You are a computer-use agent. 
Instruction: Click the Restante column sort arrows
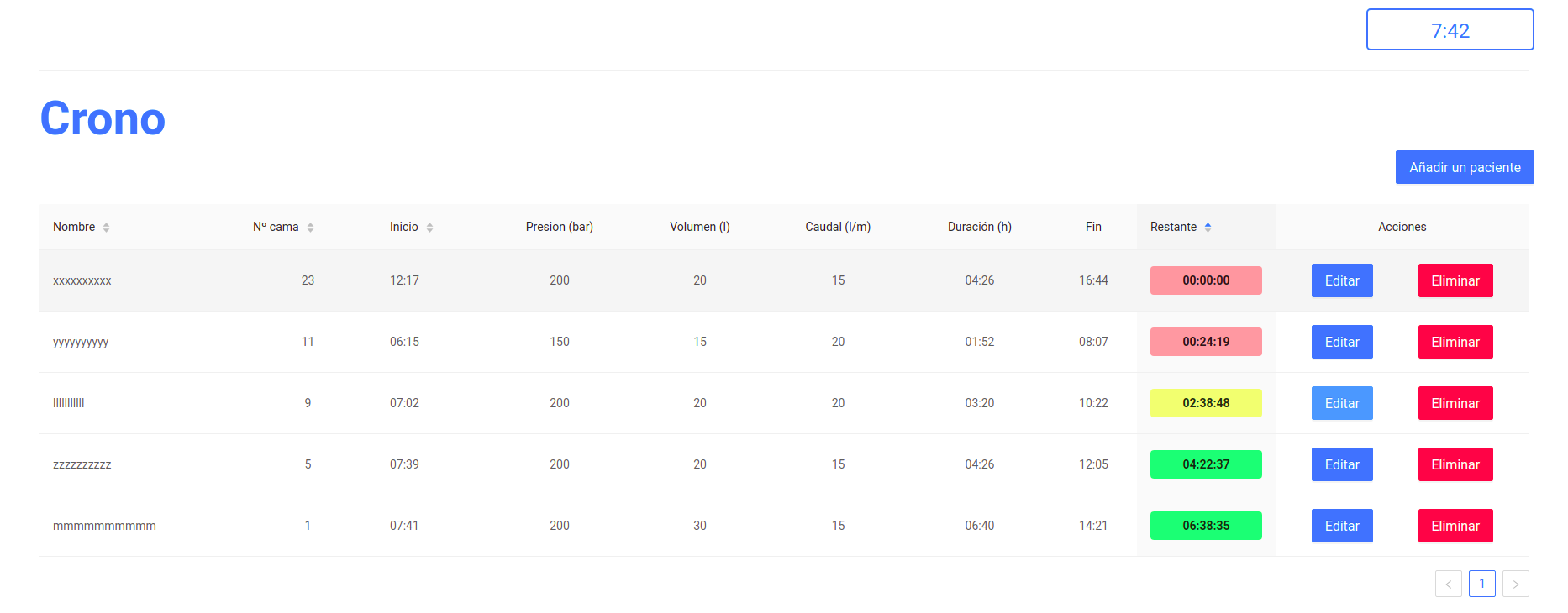click(1208, 228)
